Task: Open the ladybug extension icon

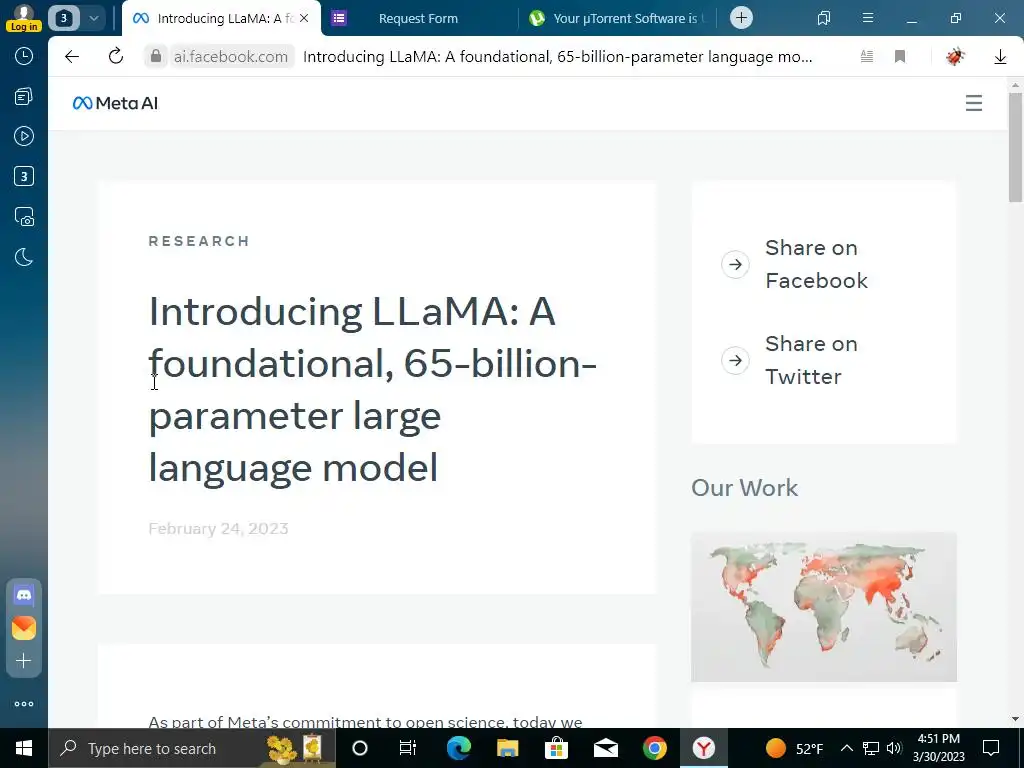Action: (x=955, y=57)
